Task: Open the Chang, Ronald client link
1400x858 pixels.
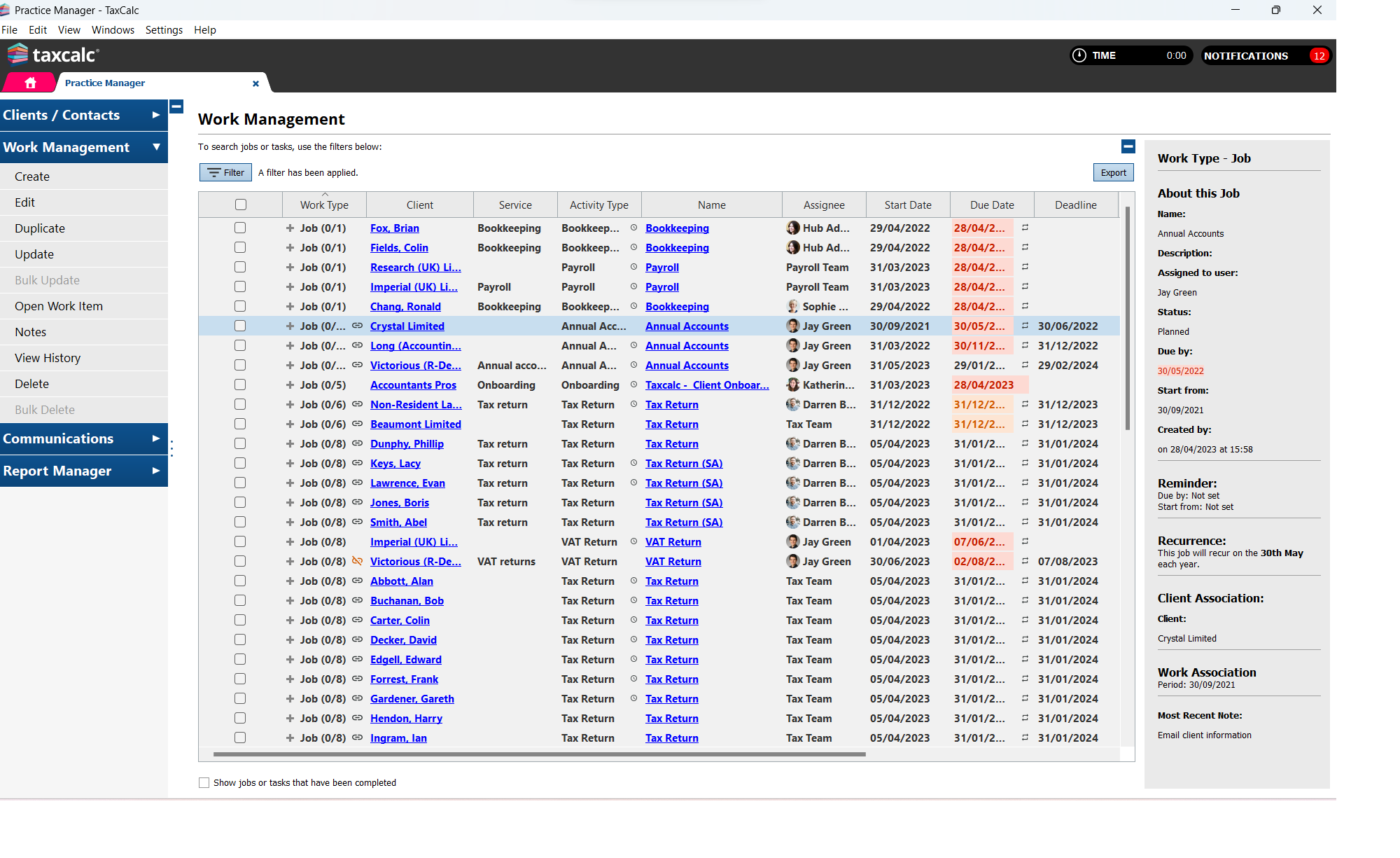Action: click(x=405, y=306)
